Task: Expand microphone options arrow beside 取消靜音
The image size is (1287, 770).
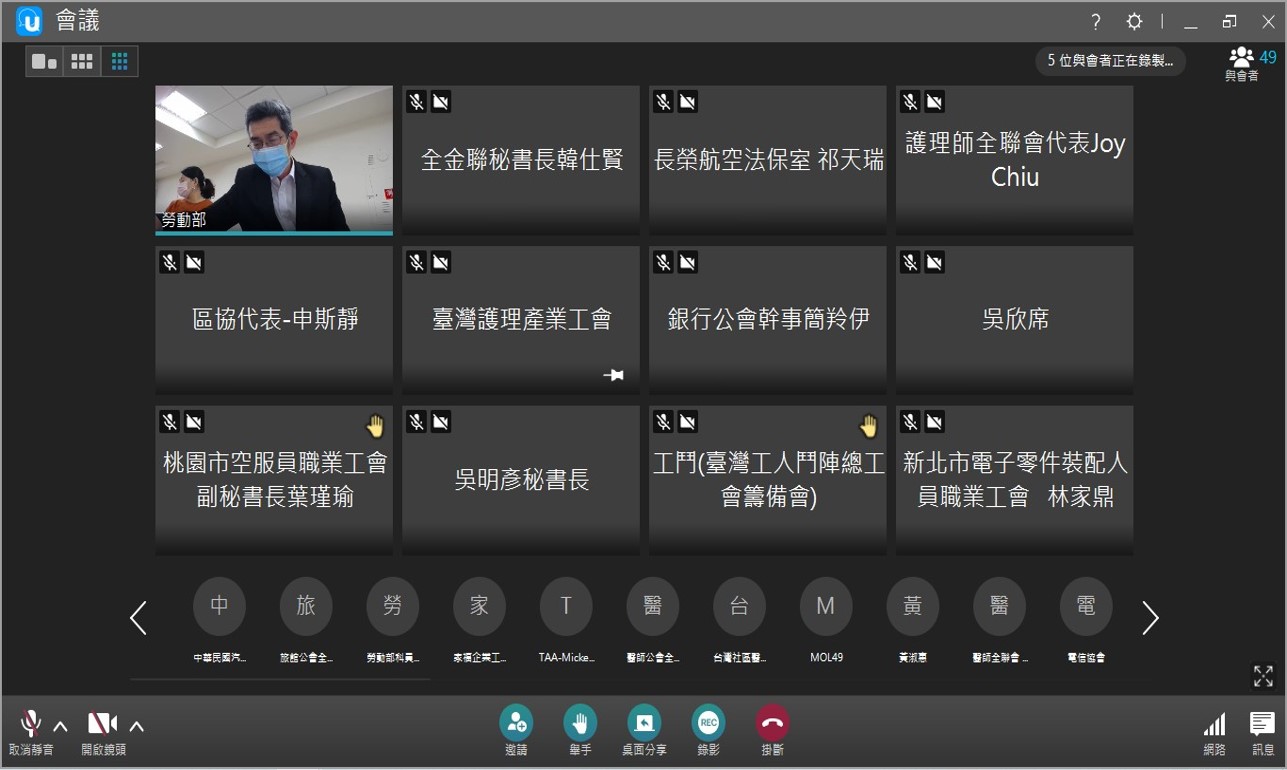Action: coord(60,726)
